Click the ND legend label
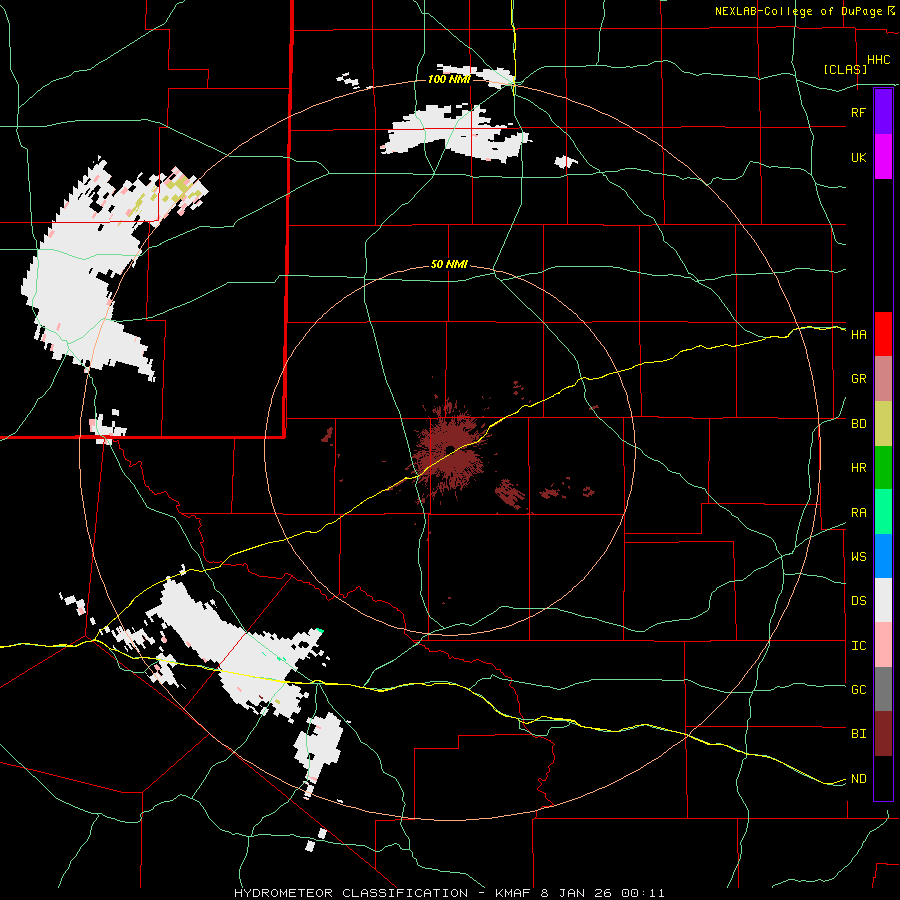900x900 pixels. tap(859, 779)
